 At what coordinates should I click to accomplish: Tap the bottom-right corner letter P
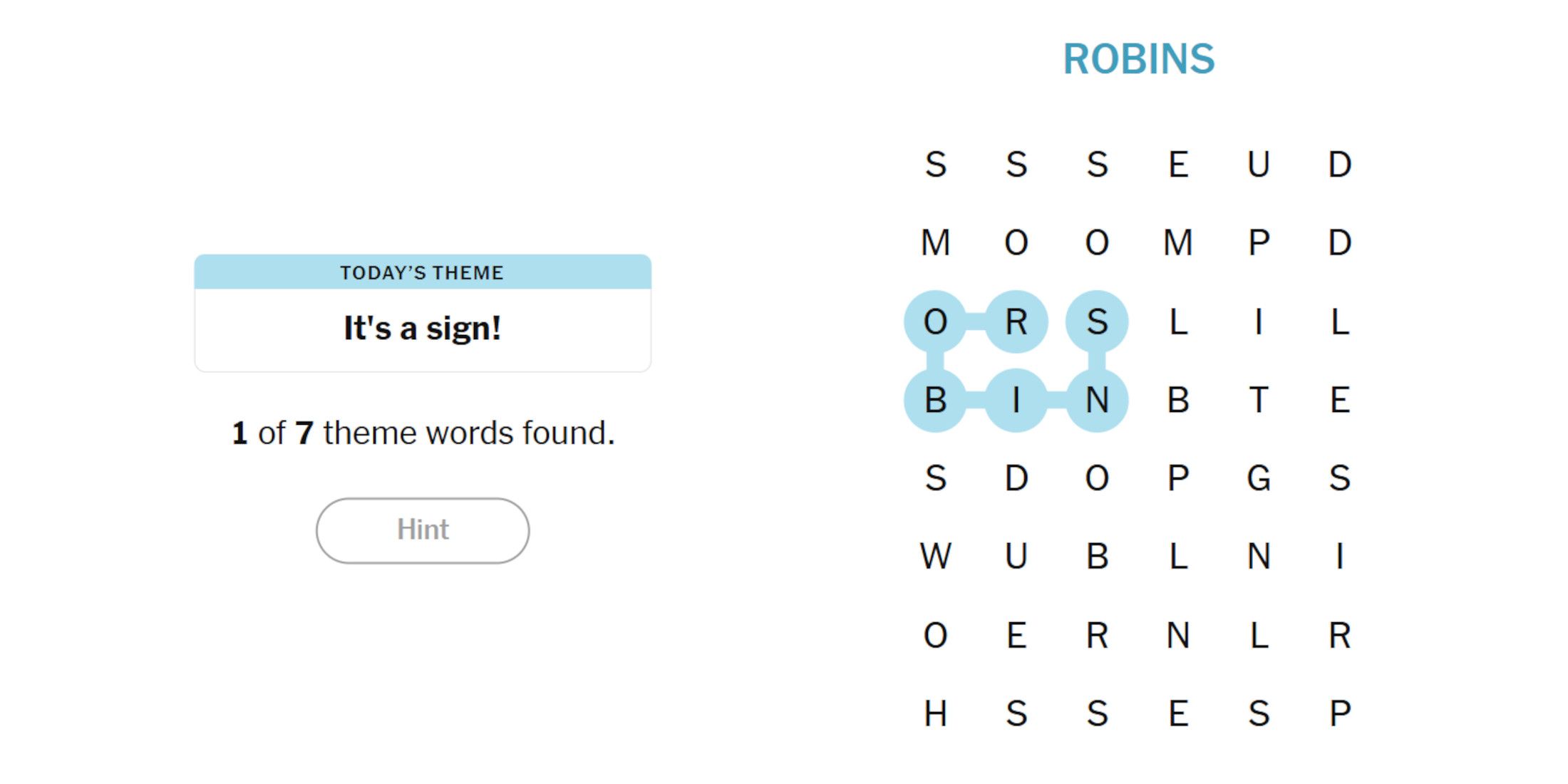(1340, 713)
